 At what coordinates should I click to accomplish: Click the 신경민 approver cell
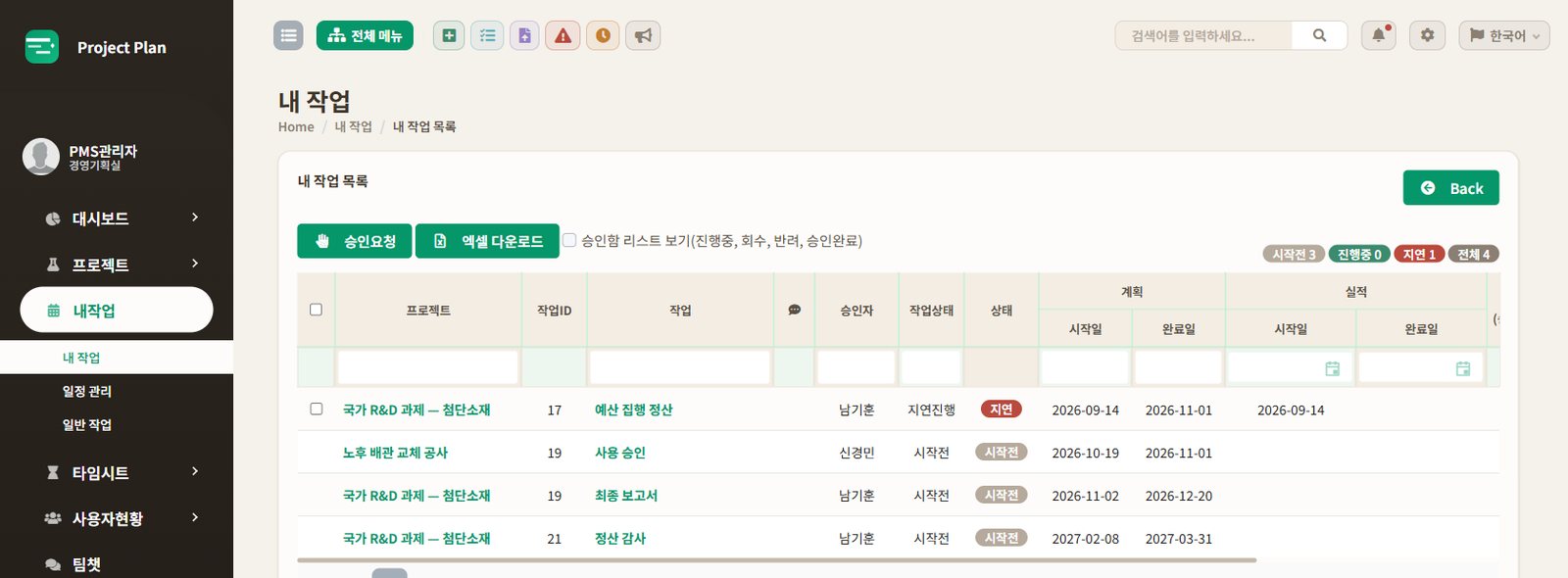tap(857, 453)
